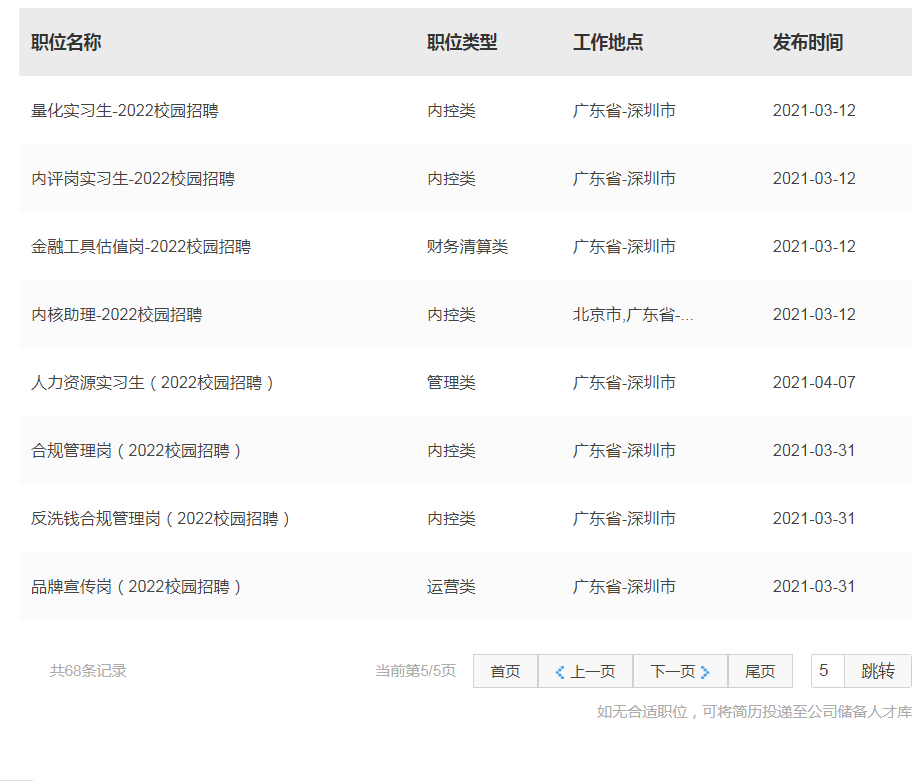
Task: Click the left arrow icon beside 上一页
Action: 559,672
